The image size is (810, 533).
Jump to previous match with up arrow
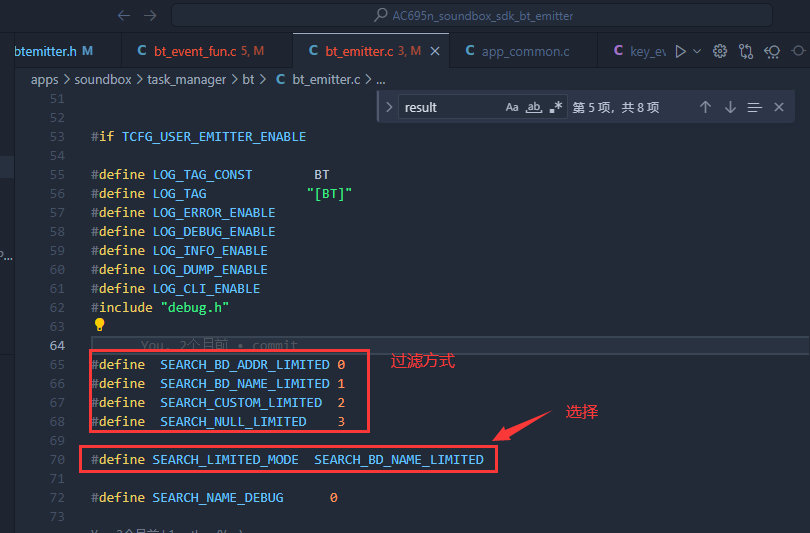705,107
